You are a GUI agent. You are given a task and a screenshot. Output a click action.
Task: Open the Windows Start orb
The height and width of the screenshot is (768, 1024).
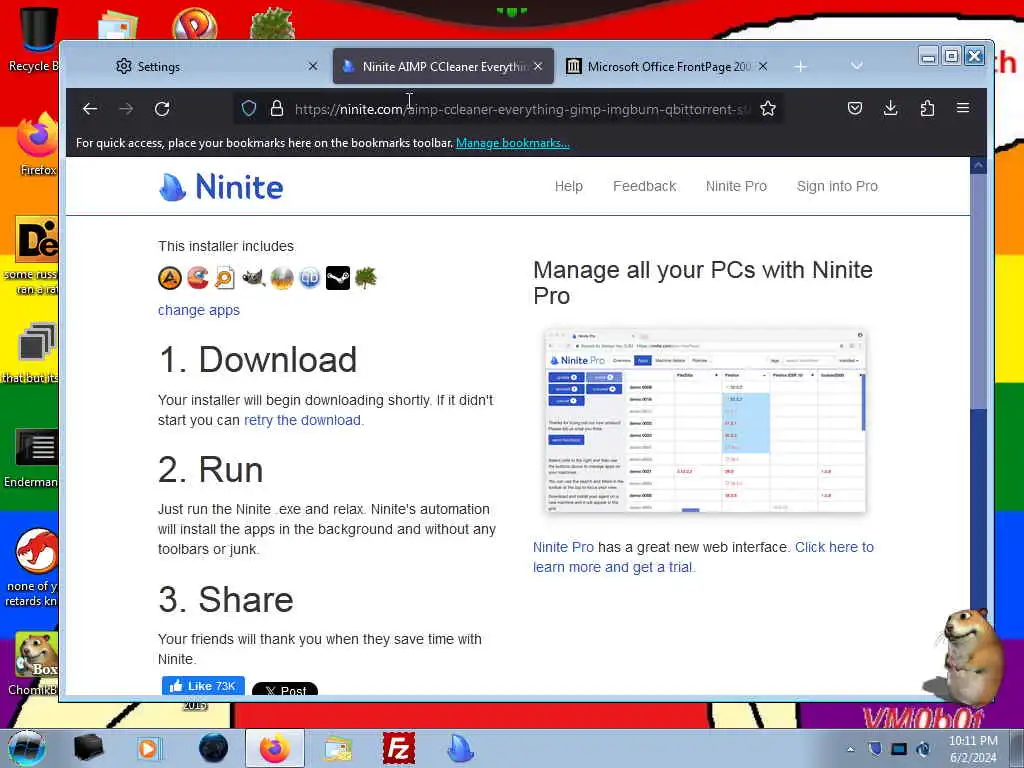[x=27, y=748]
